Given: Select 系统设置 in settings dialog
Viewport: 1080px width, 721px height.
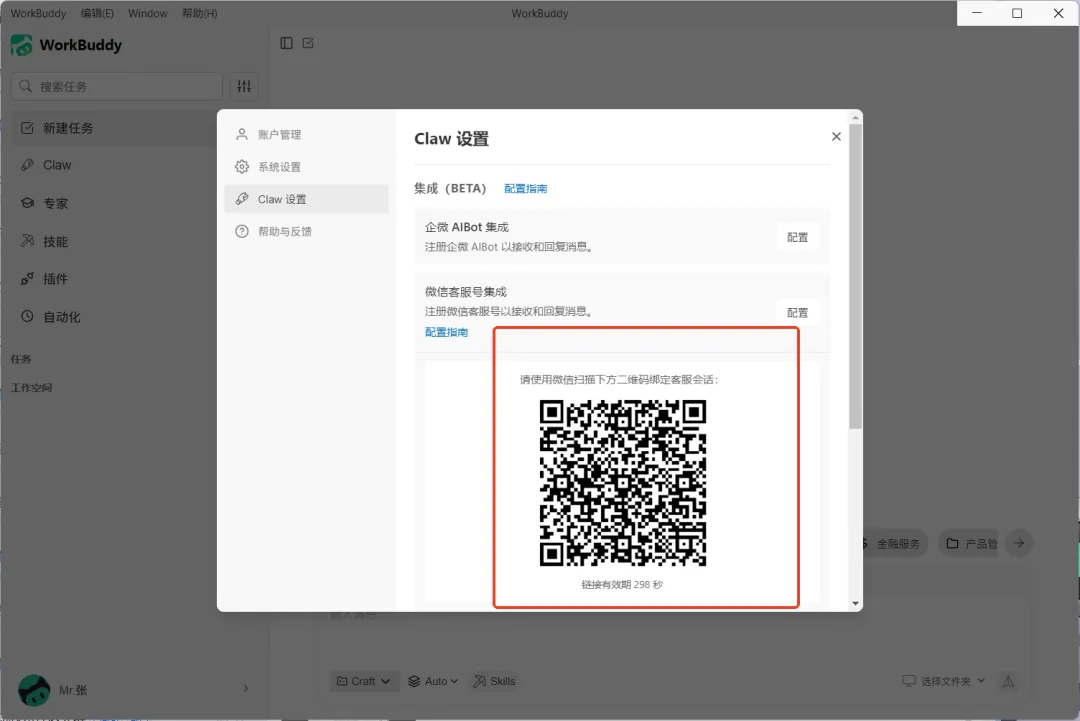Looking at the screenshot, I should pyautogui.click(x=307, y=167).
